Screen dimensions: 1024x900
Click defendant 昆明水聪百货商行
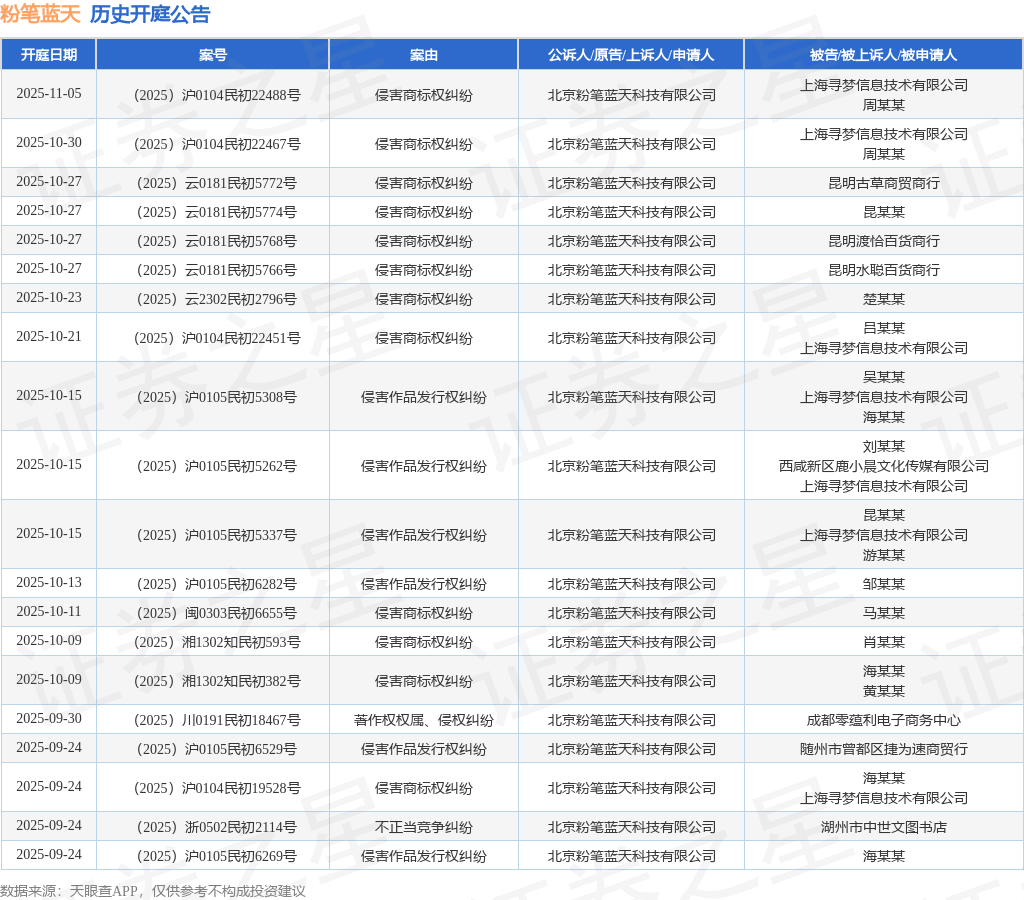point(884,270)
